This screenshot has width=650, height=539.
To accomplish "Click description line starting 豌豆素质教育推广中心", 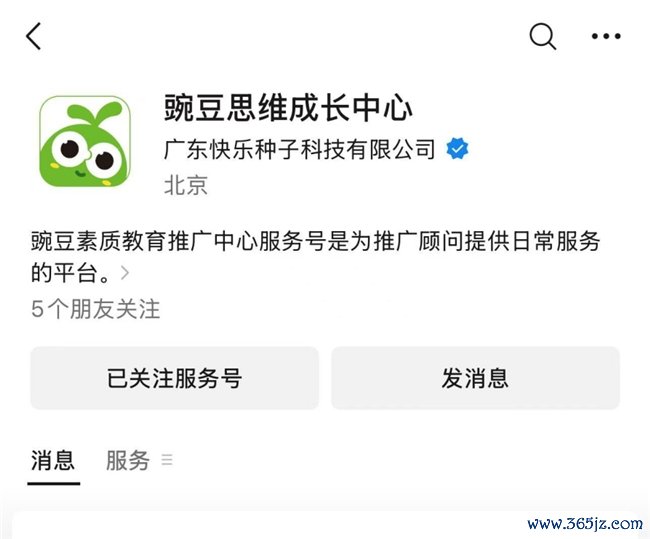I will coord(315,241).
